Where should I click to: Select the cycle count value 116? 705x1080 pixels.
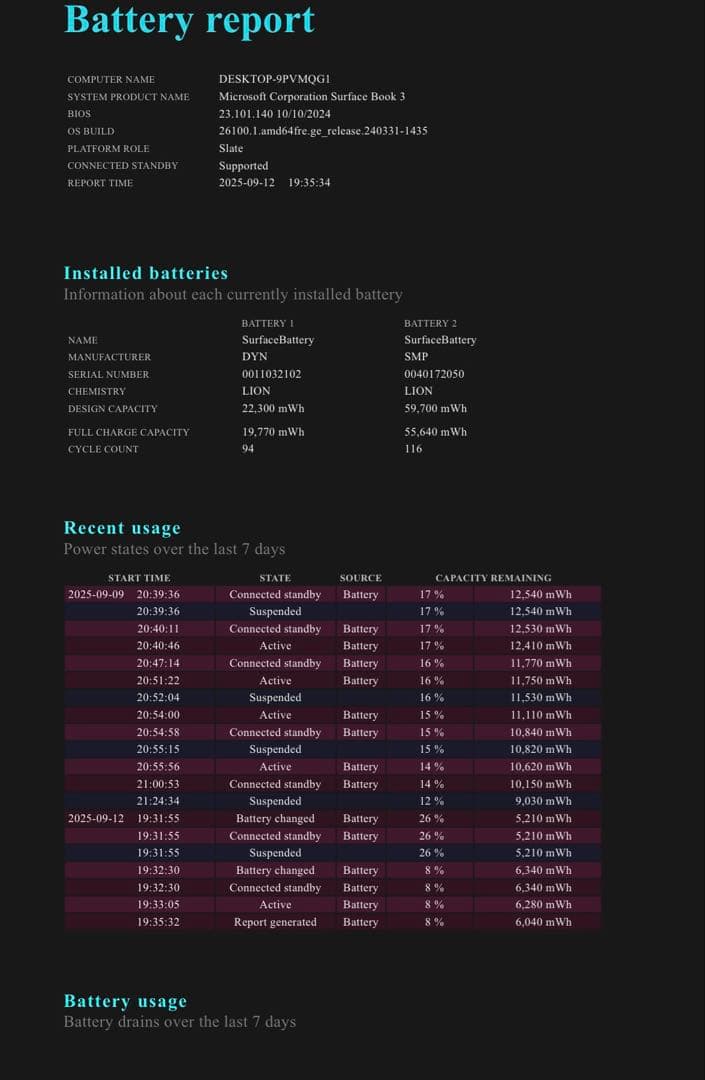[x=413, y=449]
